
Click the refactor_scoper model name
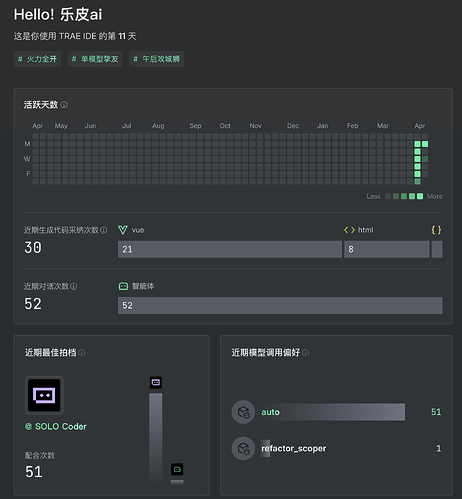[x=294, y=449]
